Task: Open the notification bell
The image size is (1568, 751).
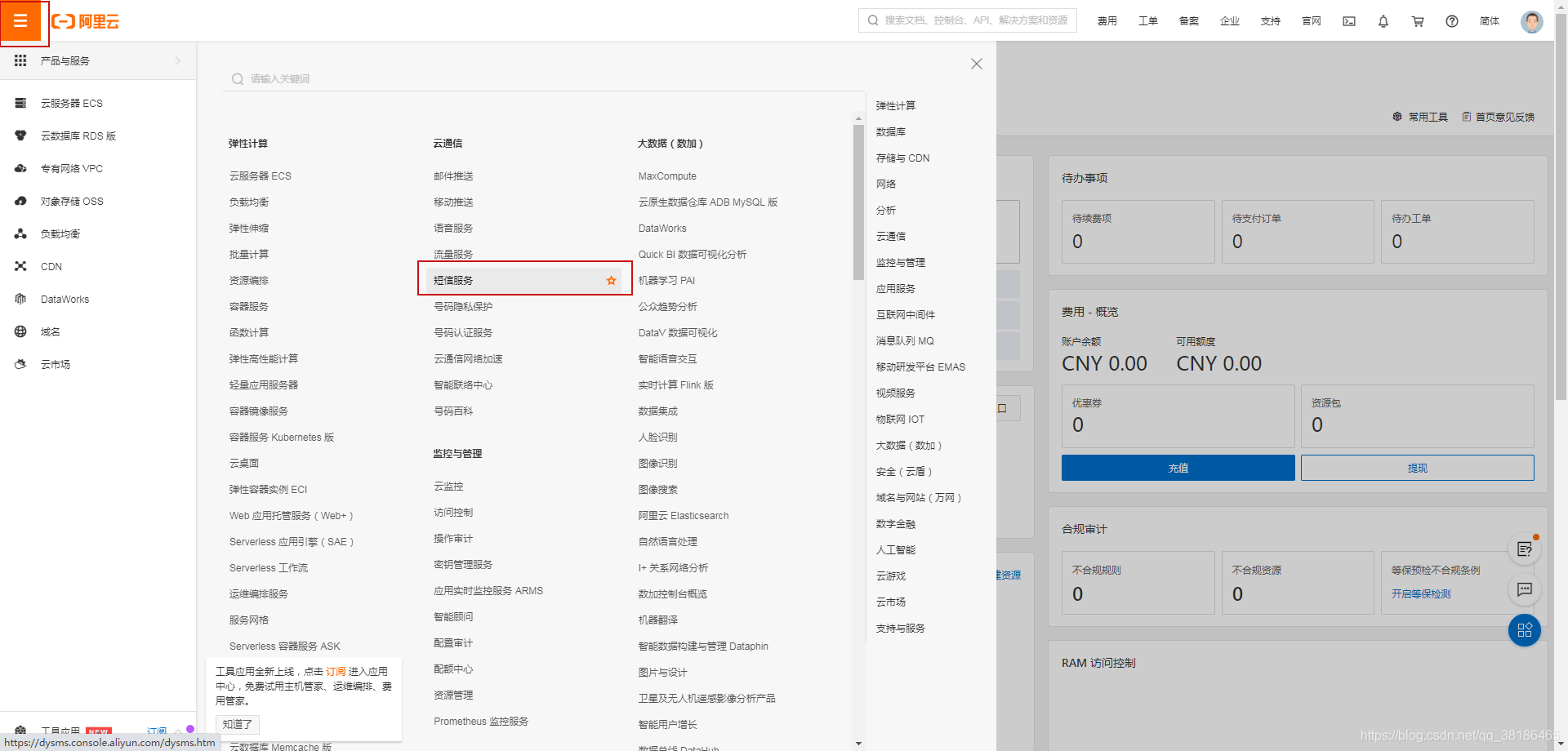Action: tap(1383, 20)
